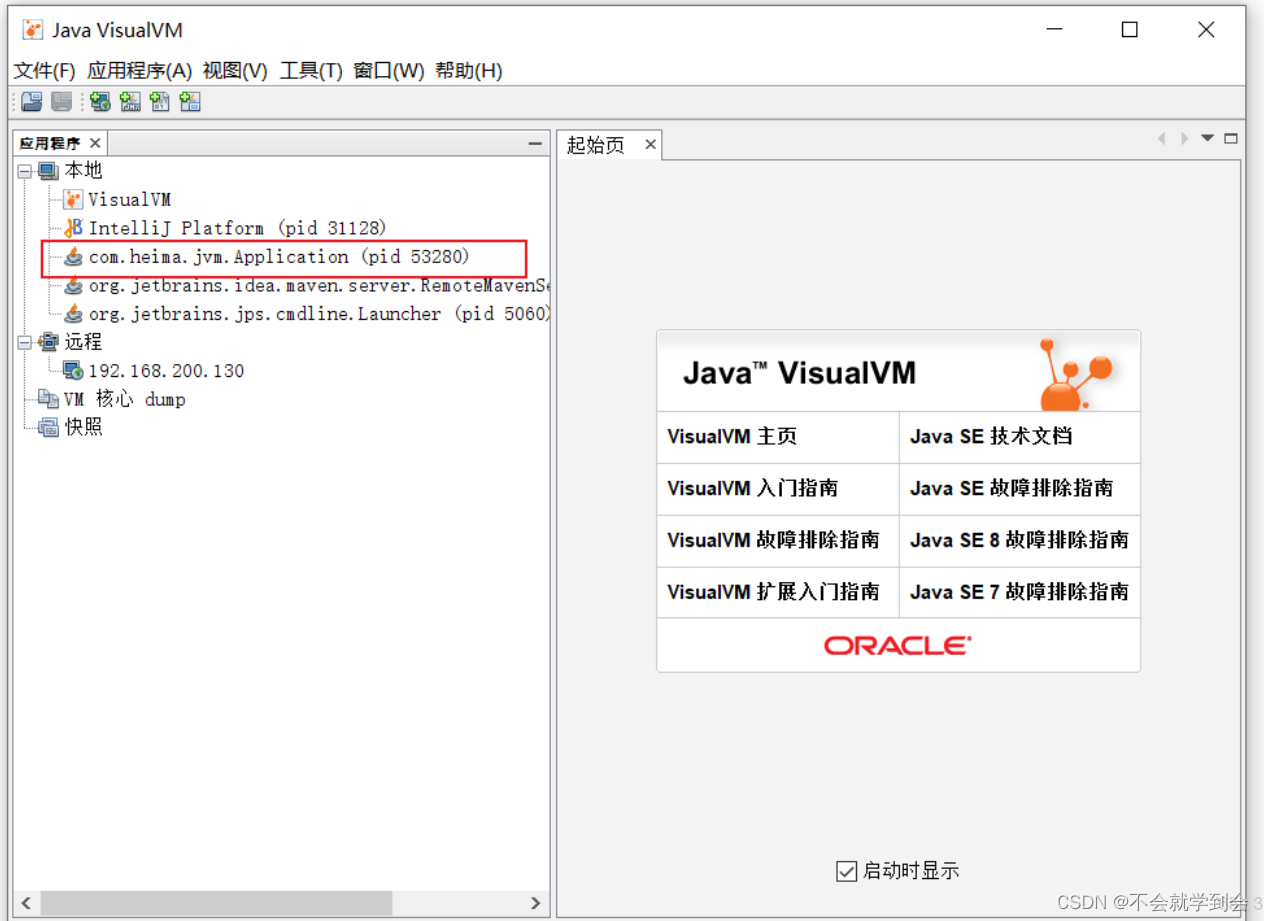Open the VisualVM 入门指南 link
This screenshot has width=1264, height=921.
pyautogui.click(x=753, y=489)
